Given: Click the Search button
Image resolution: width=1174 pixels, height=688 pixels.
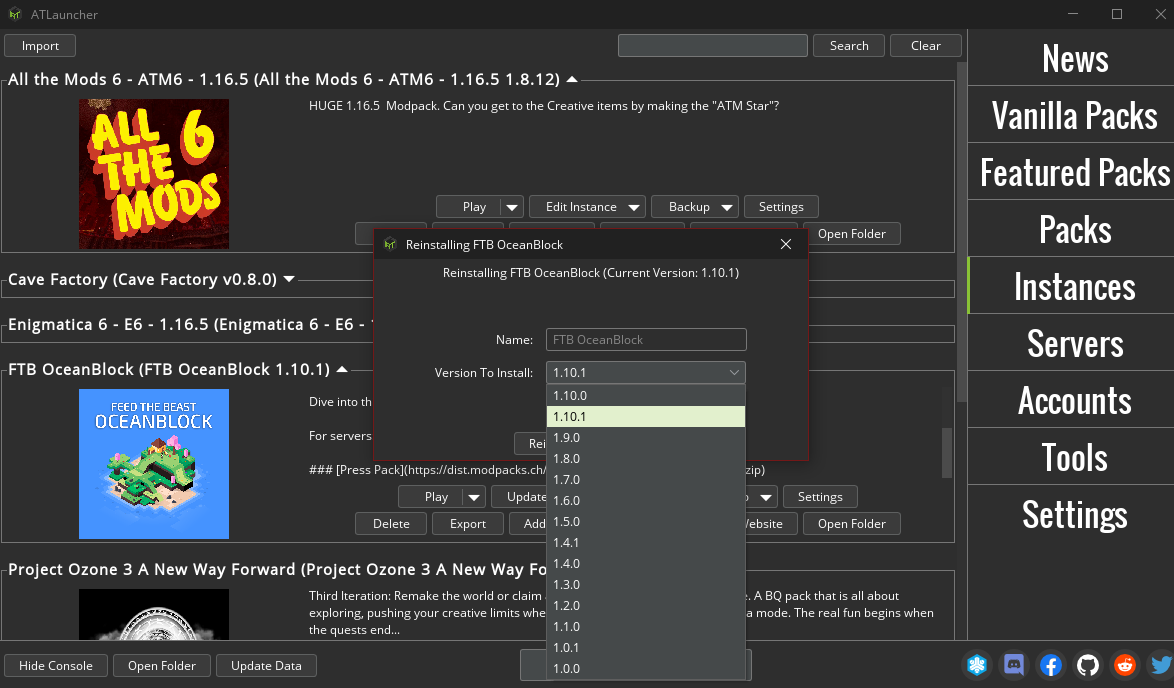Looking at the screenshot, I should [849, 46].
